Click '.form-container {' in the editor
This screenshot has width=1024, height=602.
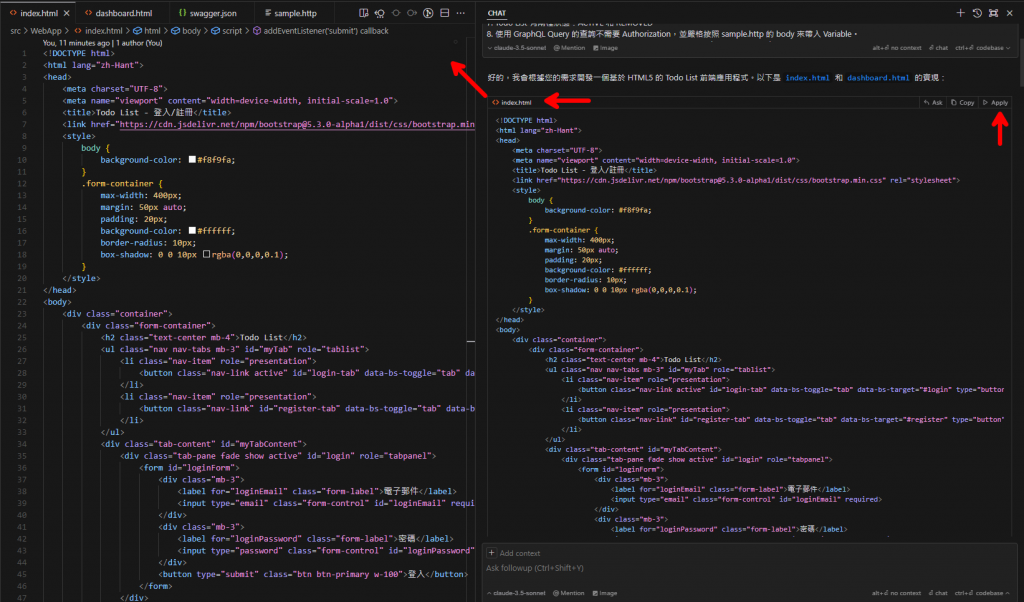coord(122,183)
